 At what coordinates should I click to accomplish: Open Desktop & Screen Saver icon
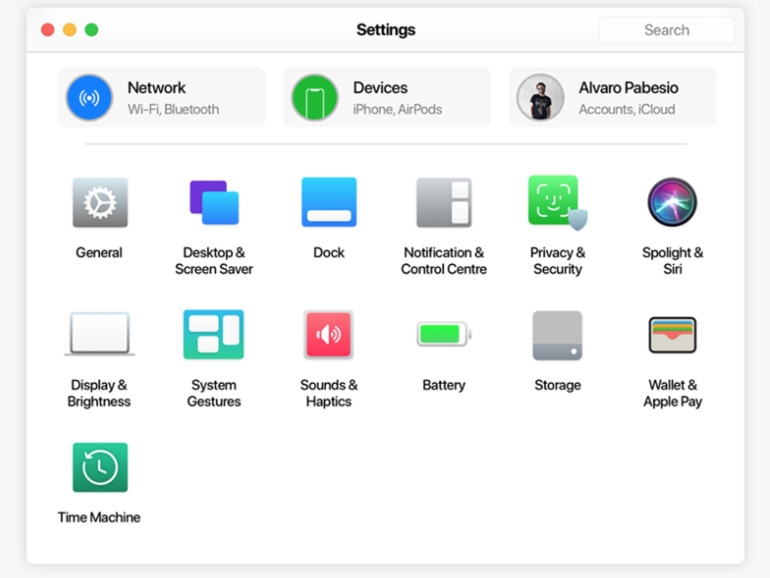[x=214, y=202]
